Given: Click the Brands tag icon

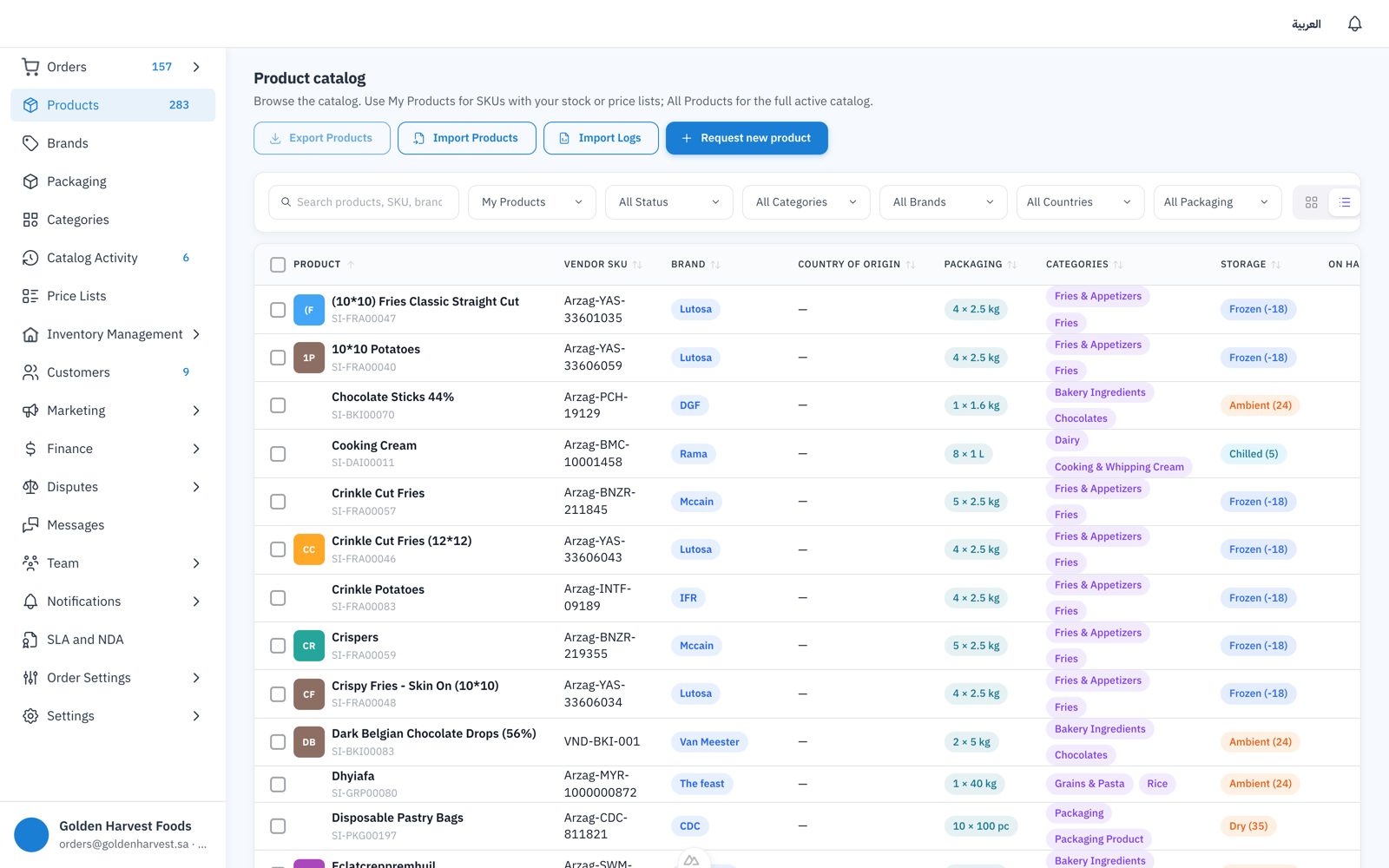Looking at the screenshot, I should (30, 143).
